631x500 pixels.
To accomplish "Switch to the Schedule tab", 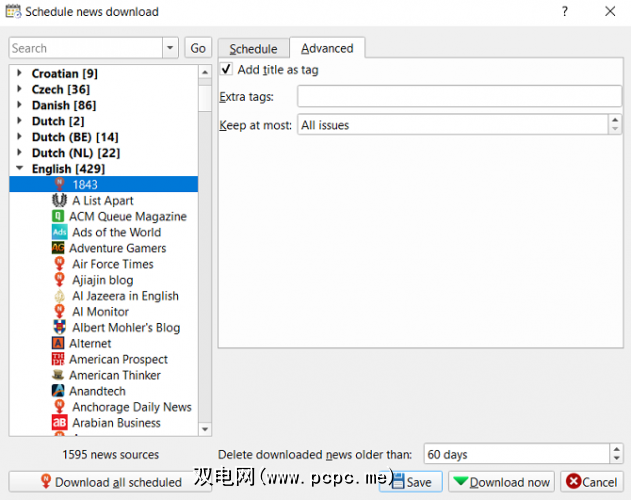I will (254, 49).
